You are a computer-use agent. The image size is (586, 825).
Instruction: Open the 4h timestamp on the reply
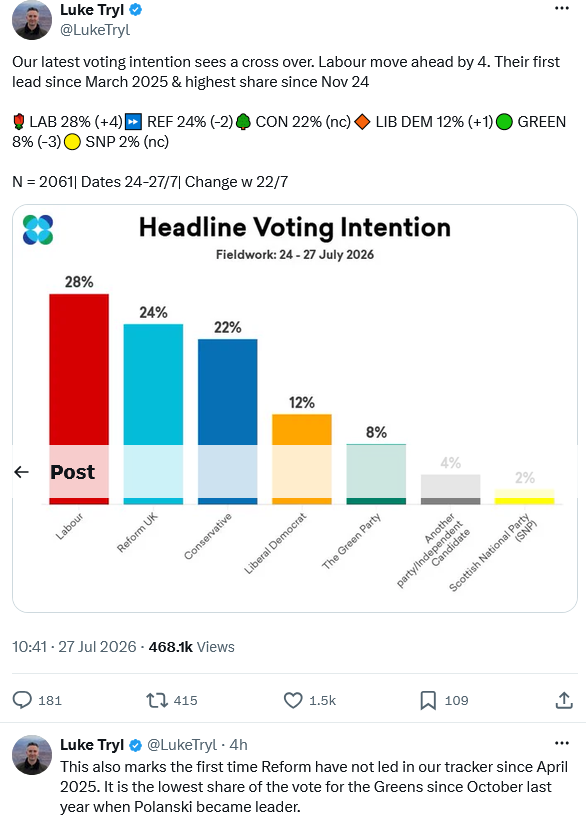238,744
